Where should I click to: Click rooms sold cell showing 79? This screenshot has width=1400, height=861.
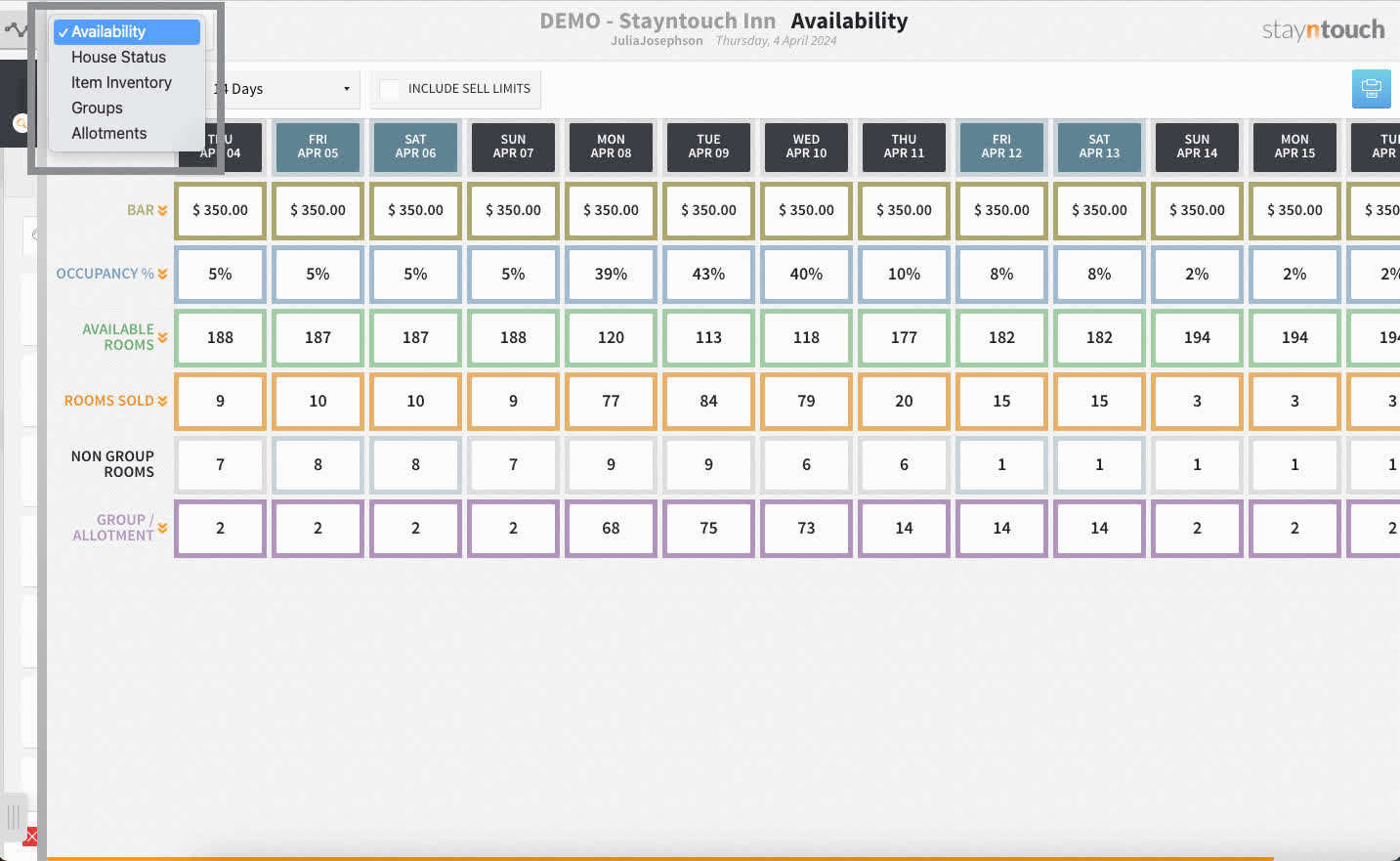pyautogui.click(x=806, y=401)
